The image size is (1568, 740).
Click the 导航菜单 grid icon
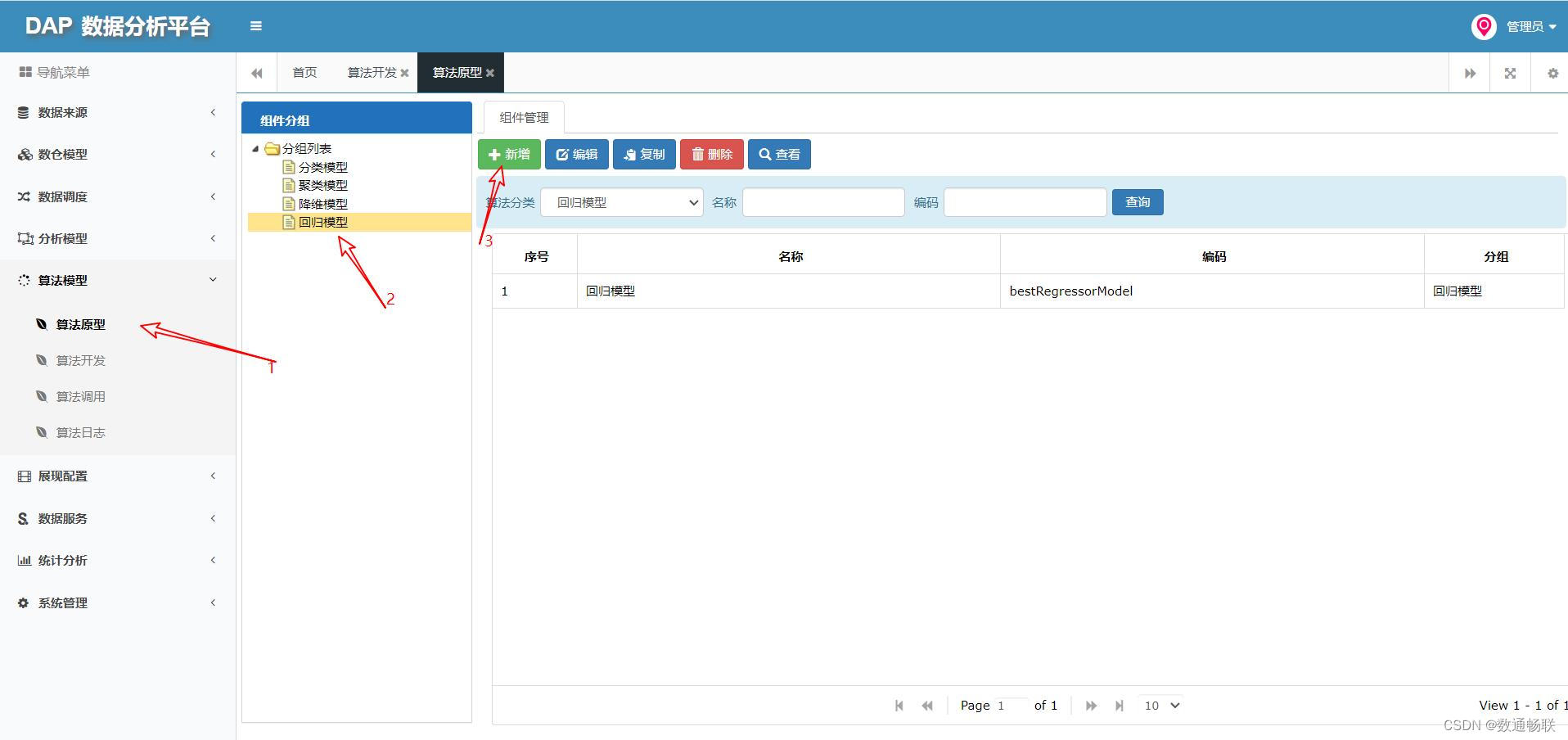pos(25,73)
